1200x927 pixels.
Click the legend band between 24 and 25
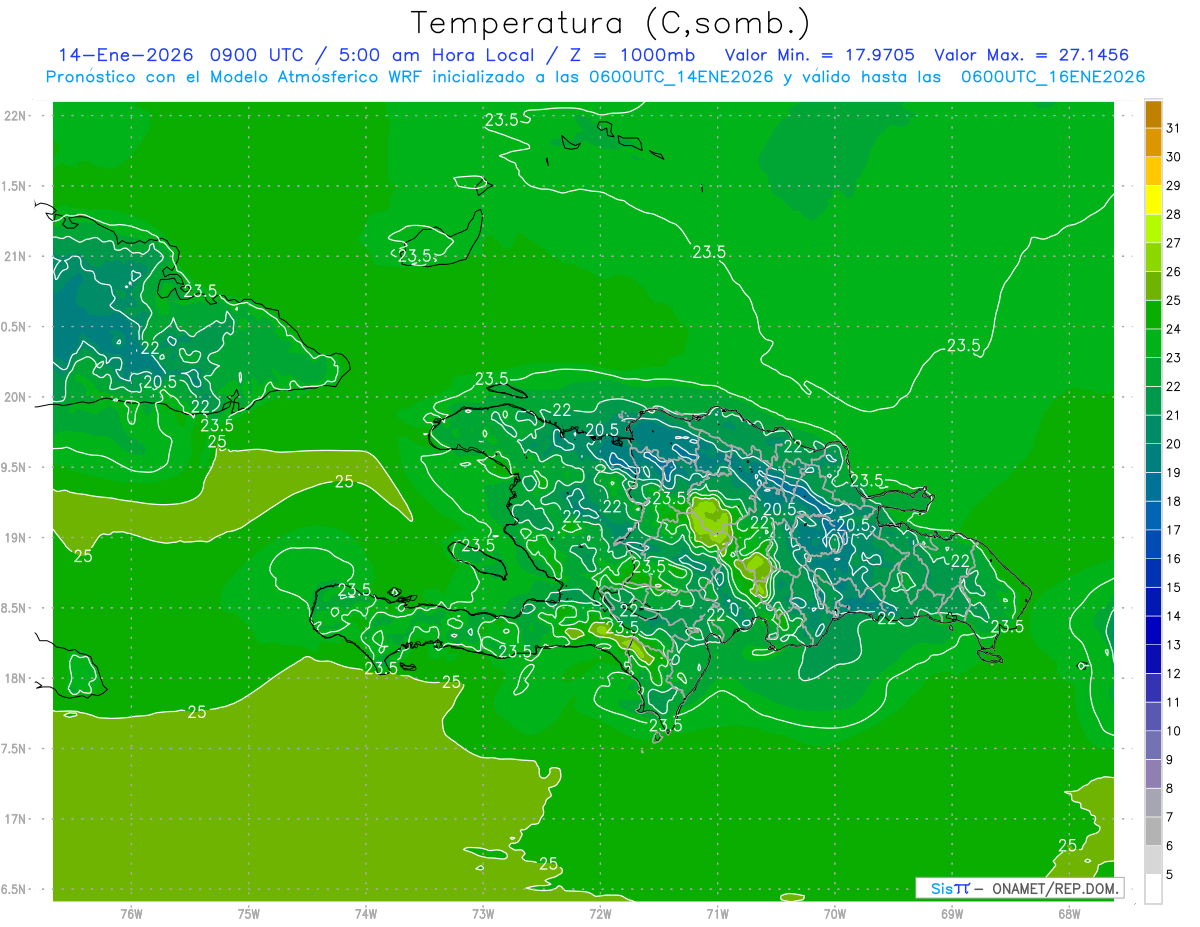coord(1154,315)
